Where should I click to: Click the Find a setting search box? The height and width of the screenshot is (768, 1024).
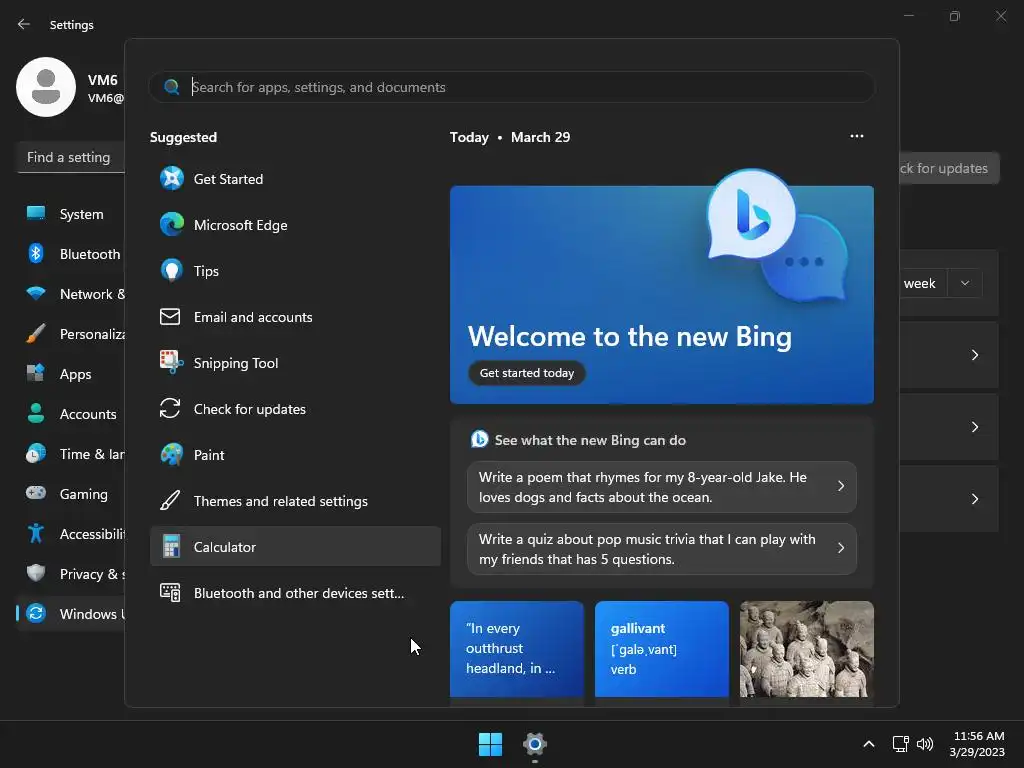pos(71,157)
